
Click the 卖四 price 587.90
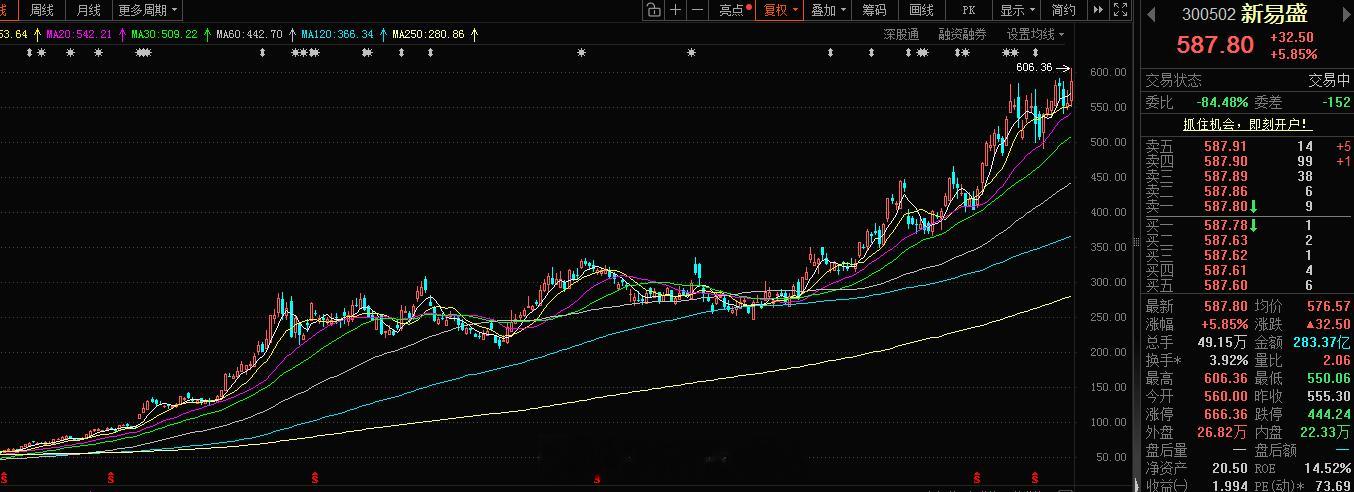click(x=1225, y=161)
